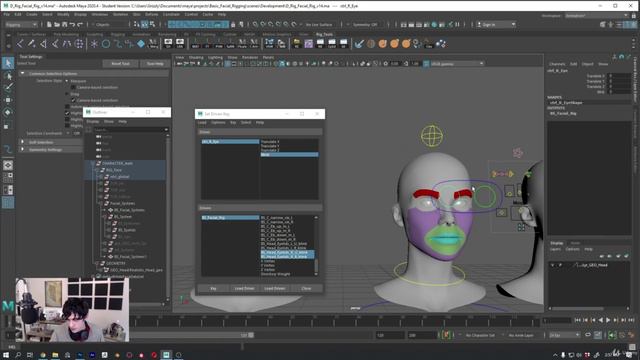This screenshot has height=360, width=640.
Task: Click the Save Scene icon in status line
Action: [x=64, y=24]
